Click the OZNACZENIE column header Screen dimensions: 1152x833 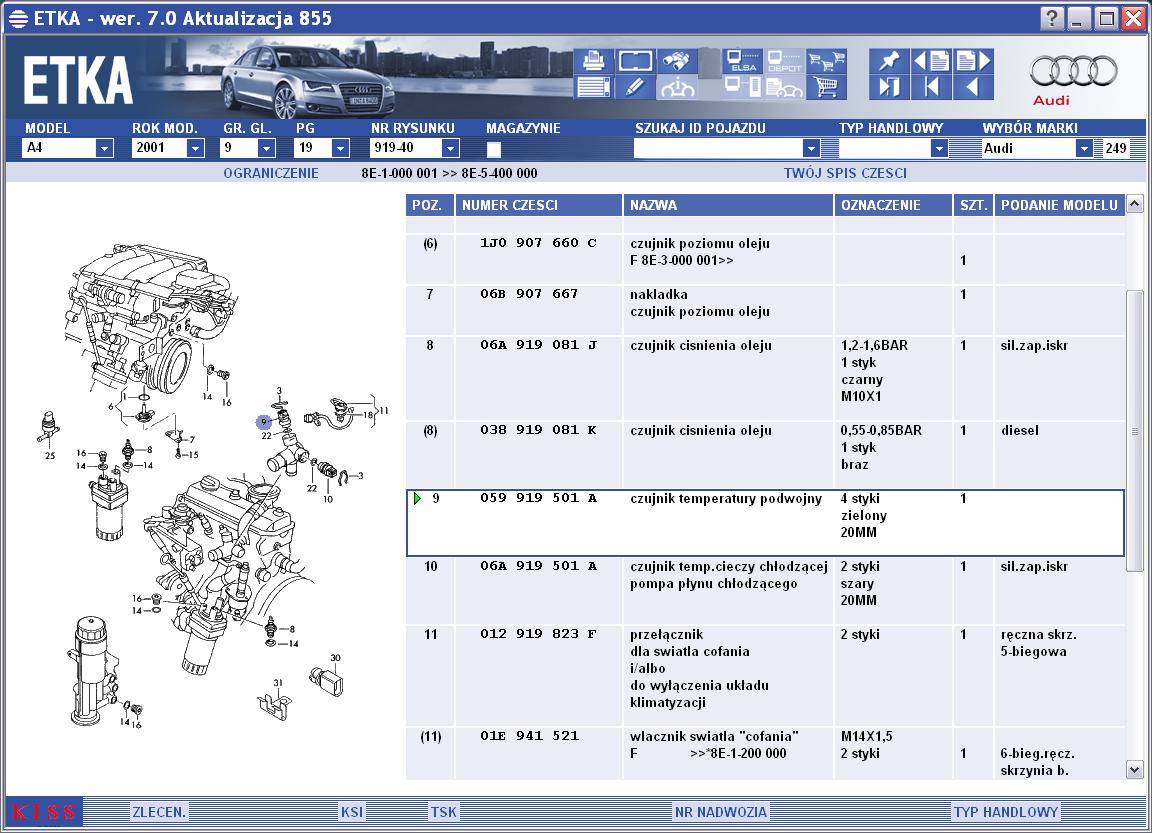pos(893,205)
